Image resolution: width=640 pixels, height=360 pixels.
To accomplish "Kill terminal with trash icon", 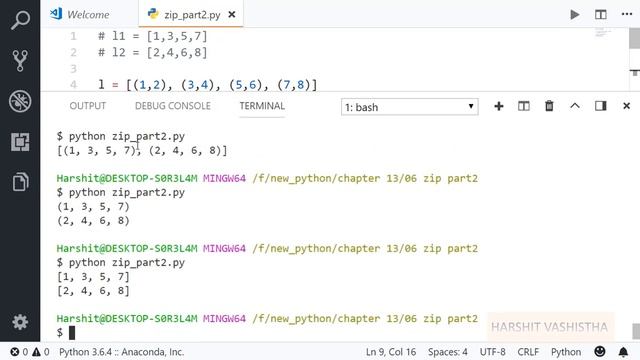I will [x=549, y=106].
